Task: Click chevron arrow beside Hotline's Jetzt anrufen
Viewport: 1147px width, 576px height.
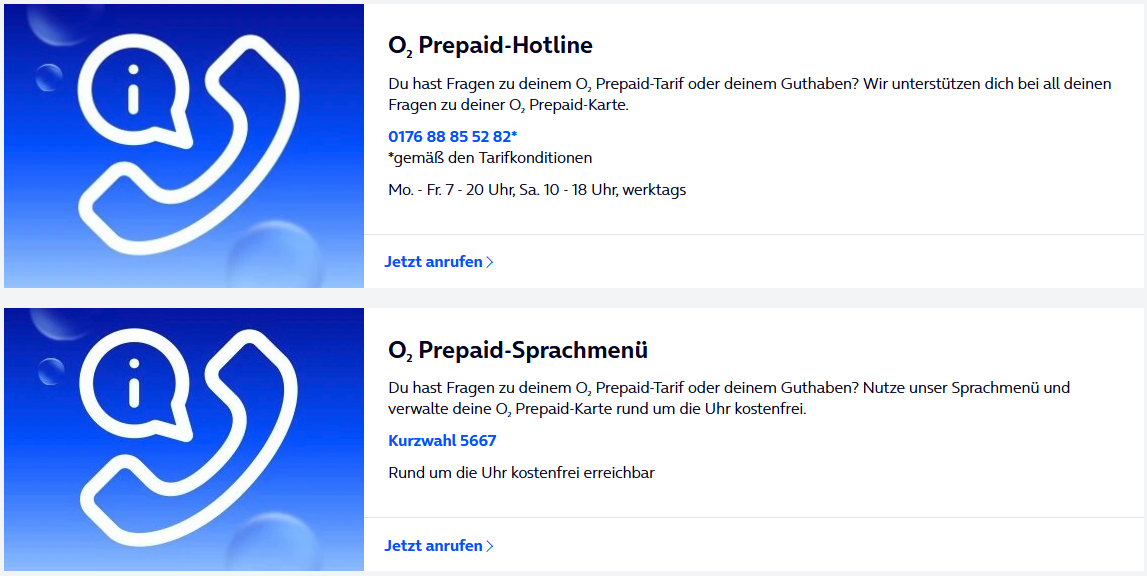Action: point(490,262)
